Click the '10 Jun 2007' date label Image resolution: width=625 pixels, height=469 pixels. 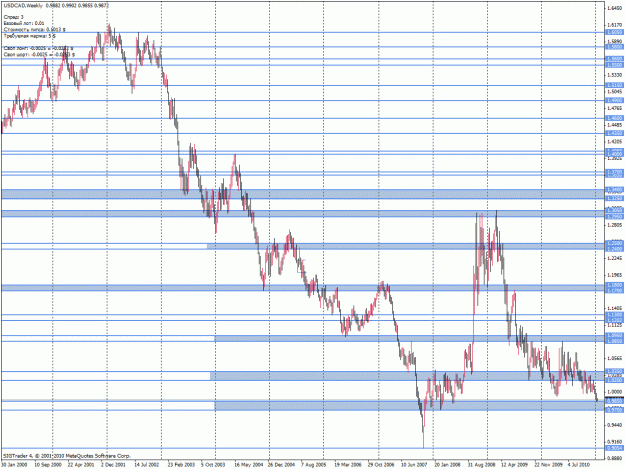(x=415, y=465)
